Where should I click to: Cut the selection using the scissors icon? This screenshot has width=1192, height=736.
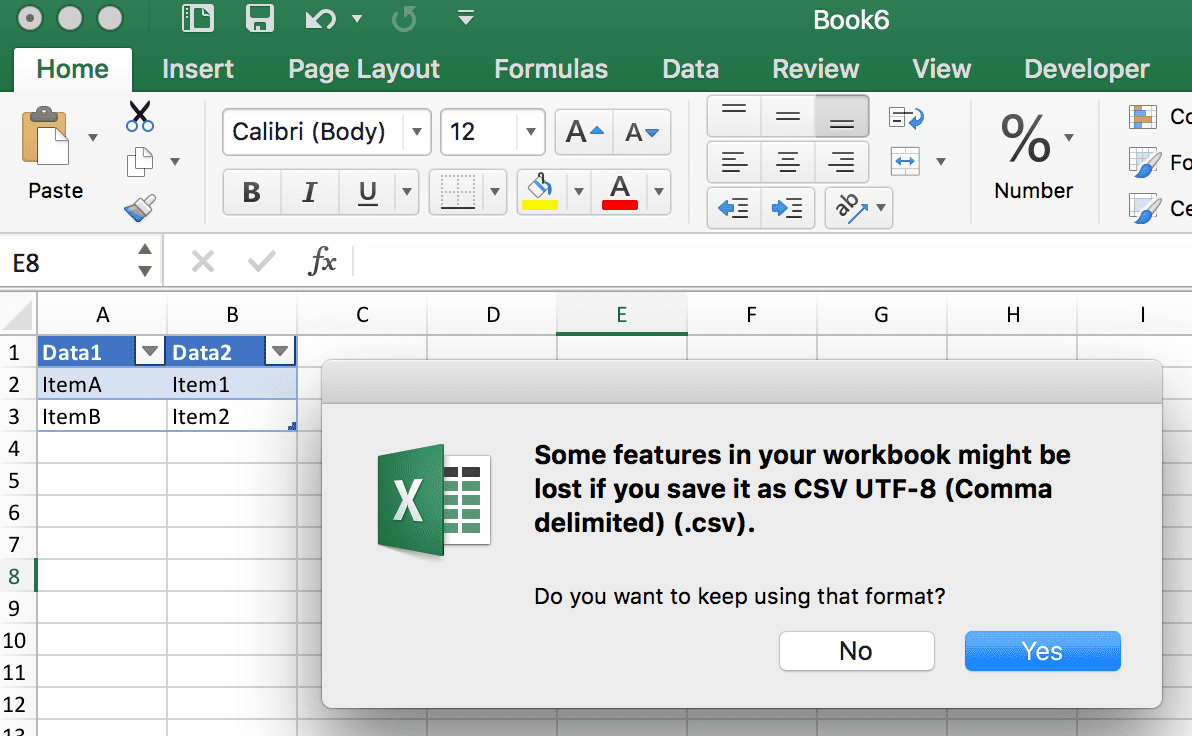[x=139, y=116]
